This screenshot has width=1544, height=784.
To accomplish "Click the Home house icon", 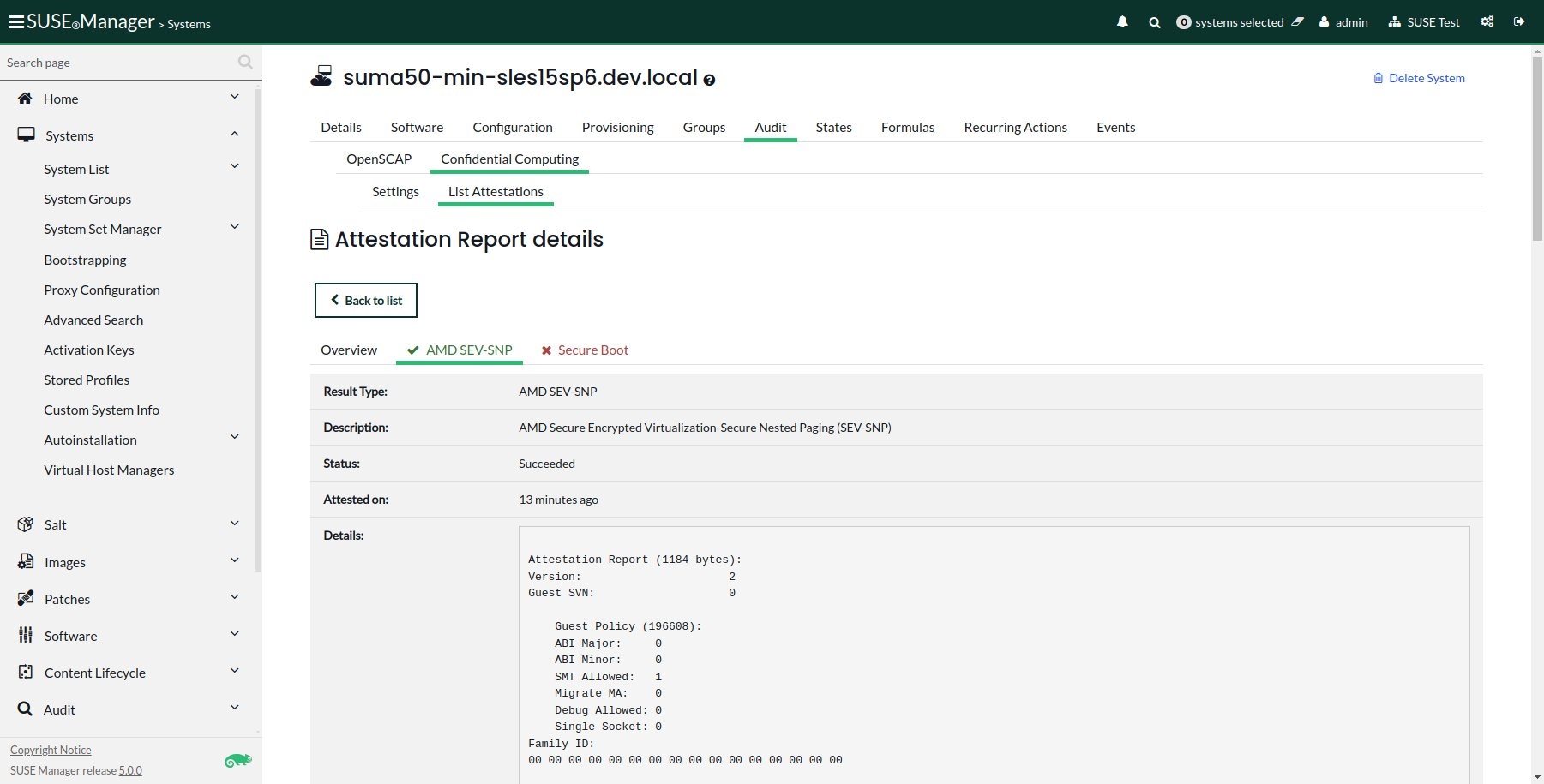I will 25,99.
